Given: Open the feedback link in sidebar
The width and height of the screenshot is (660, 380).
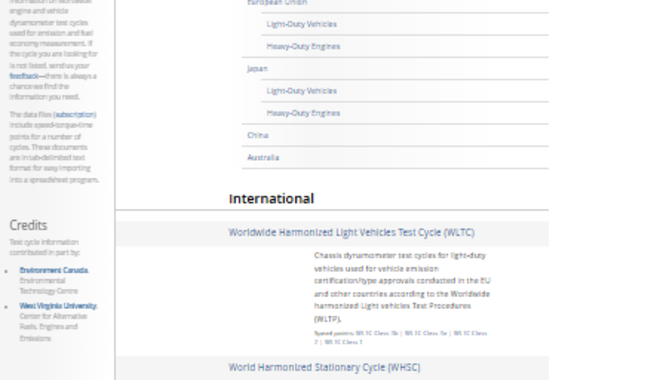Looking at the screenshot, I should 24,76.
